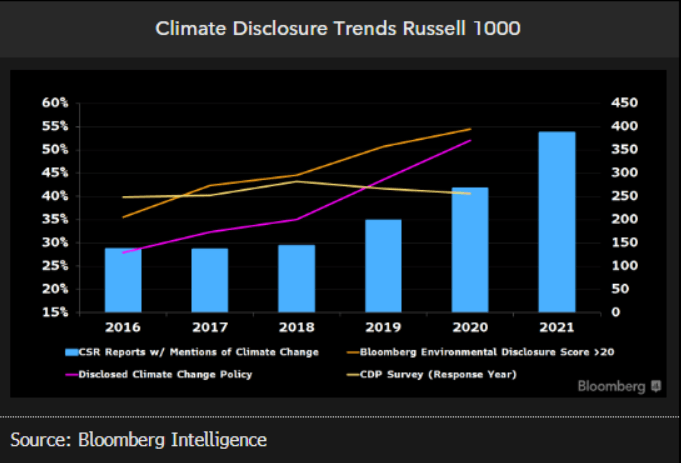Click the 2016 blue bar
Viewport: 681px width, 463px height.
pyautogui.click(x=123, y=280)
